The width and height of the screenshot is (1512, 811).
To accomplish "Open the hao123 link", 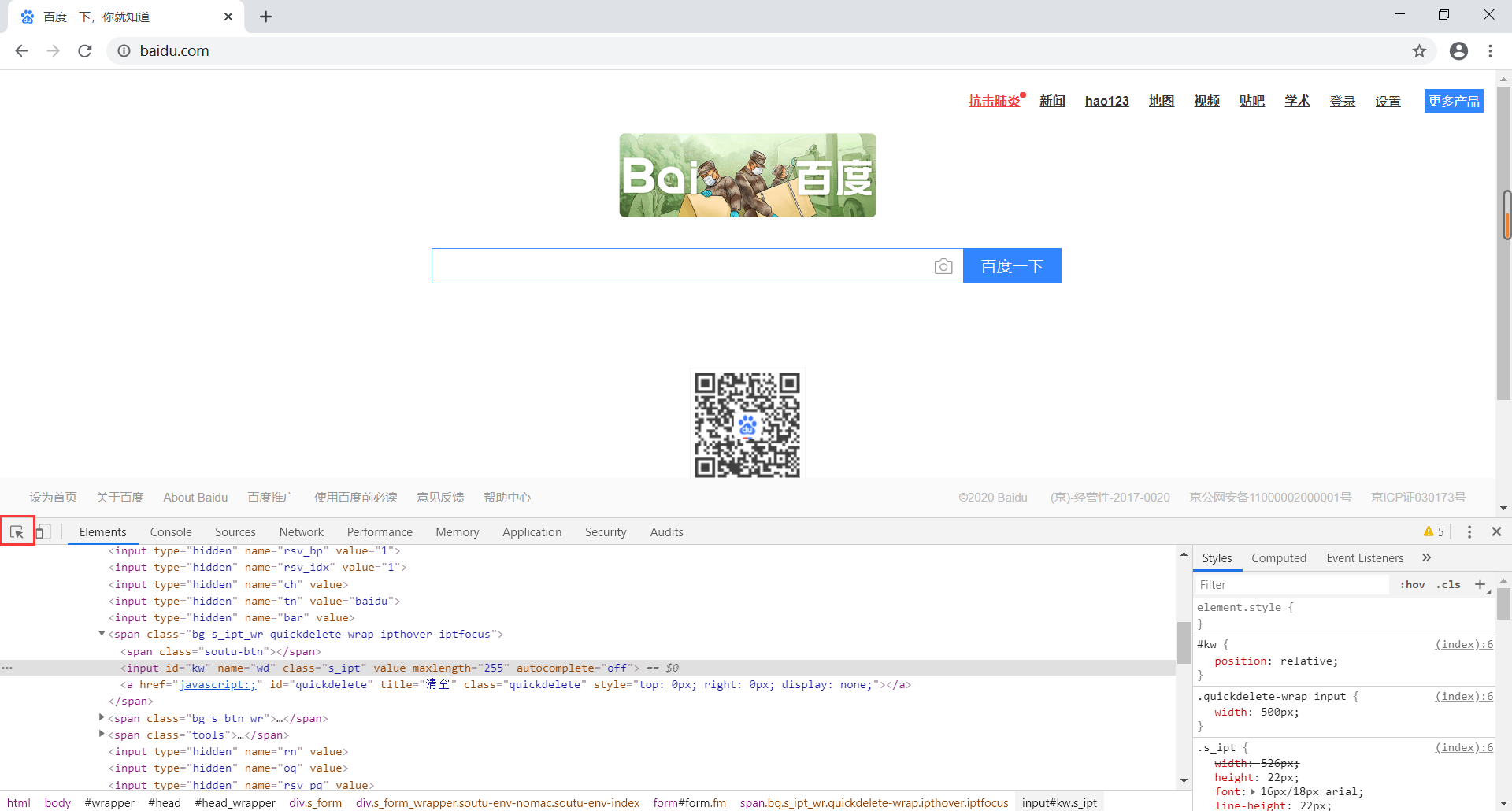I will (1106, 101).
